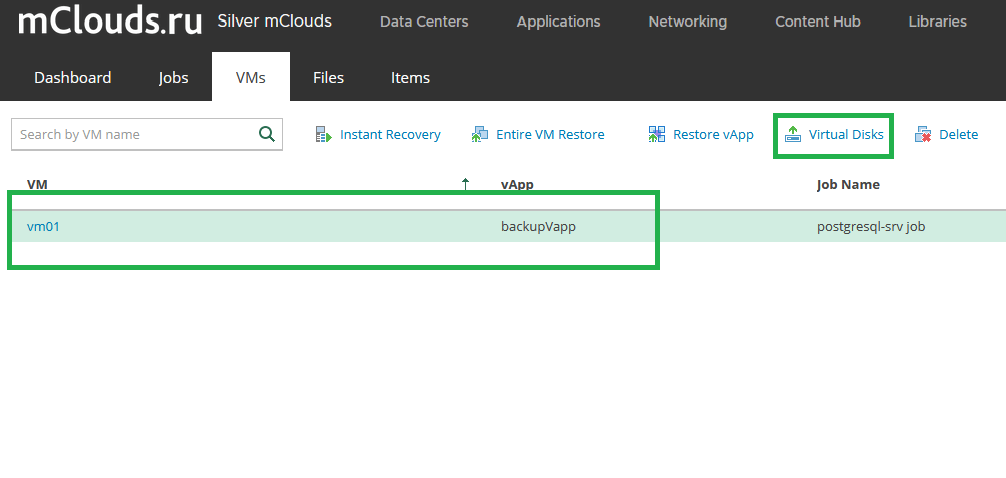Click the Instant Recovery icon

(323, 135)
